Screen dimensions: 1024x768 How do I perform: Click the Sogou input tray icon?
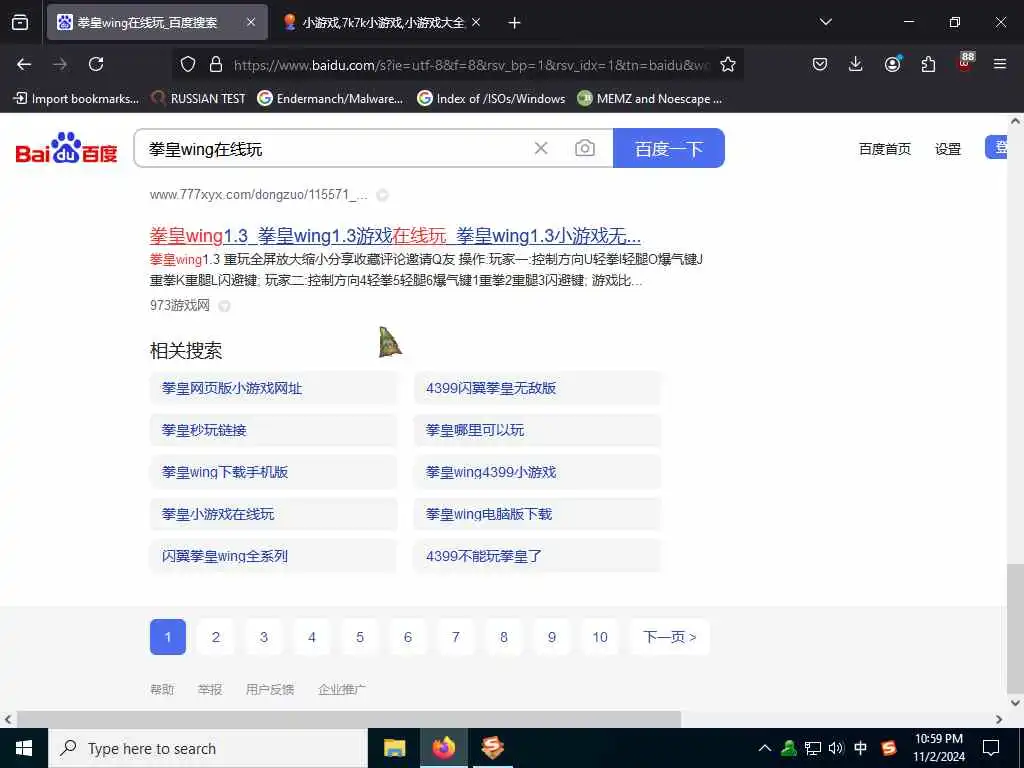(x=889, y=748)
